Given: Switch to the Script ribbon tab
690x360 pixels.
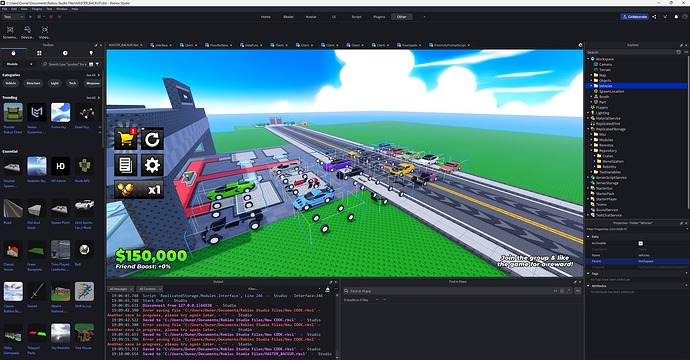Looking at the screenshot, I should 356,17.
